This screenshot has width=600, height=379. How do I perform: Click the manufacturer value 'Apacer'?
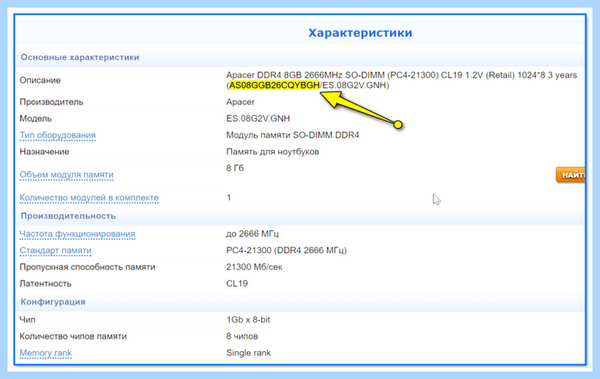240,102
